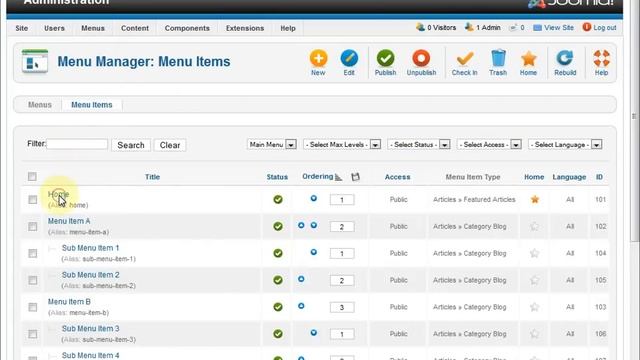The image size is (640, 360).
Task: Click the orange default star for Home row
Action: (x=535, y=200)
